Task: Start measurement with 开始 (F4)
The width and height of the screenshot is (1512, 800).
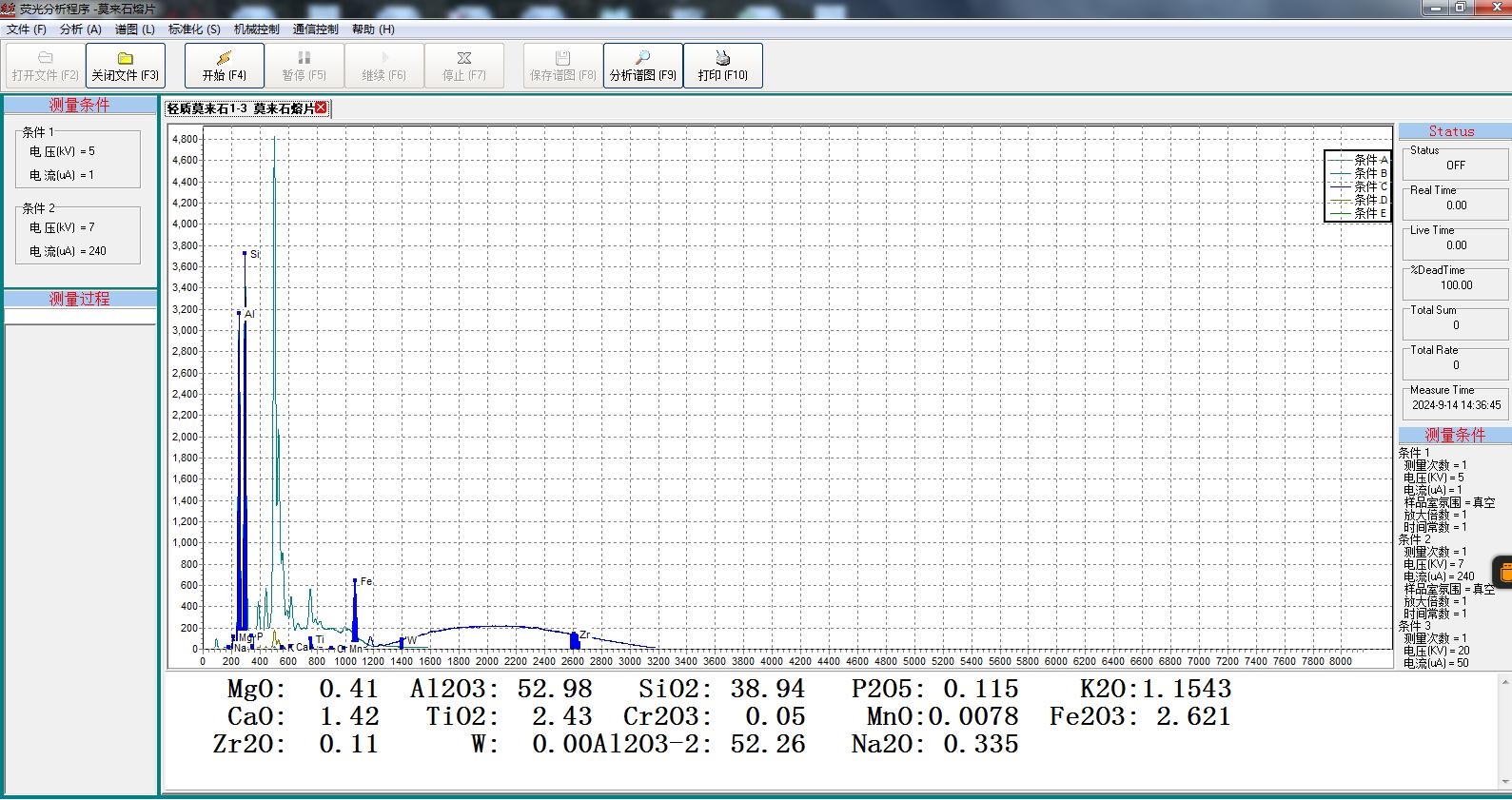Action: (224, 66)
